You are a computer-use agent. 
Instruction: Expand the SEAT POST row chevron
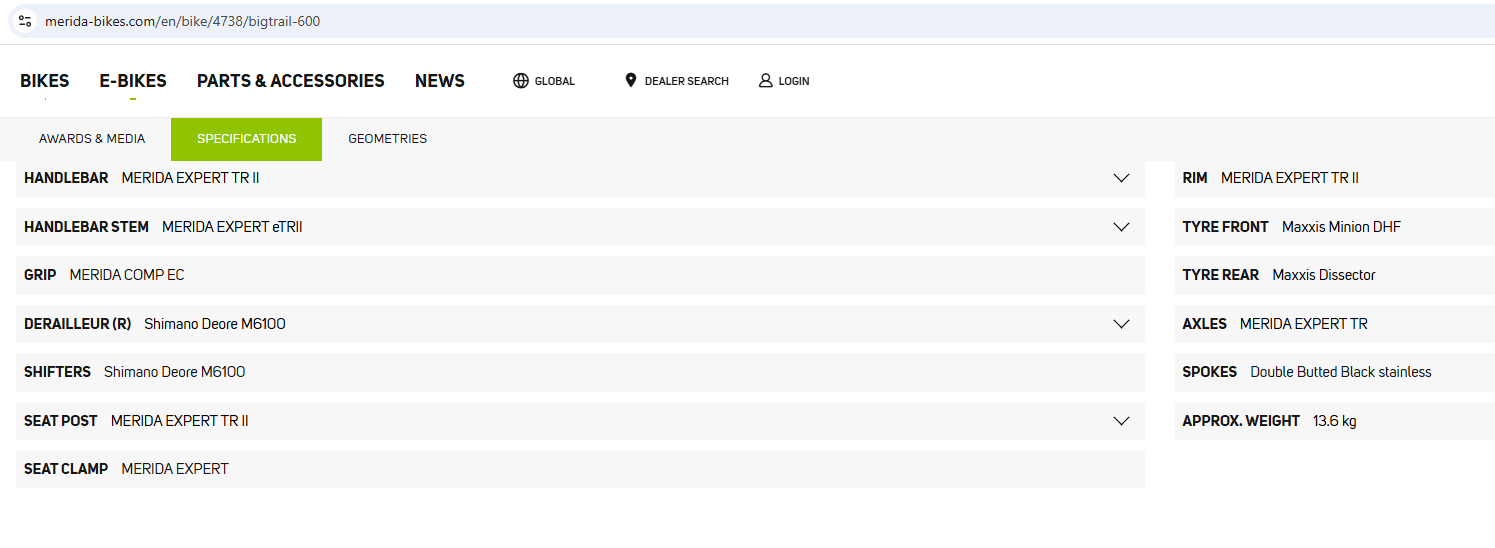(x=1121, y=421)
